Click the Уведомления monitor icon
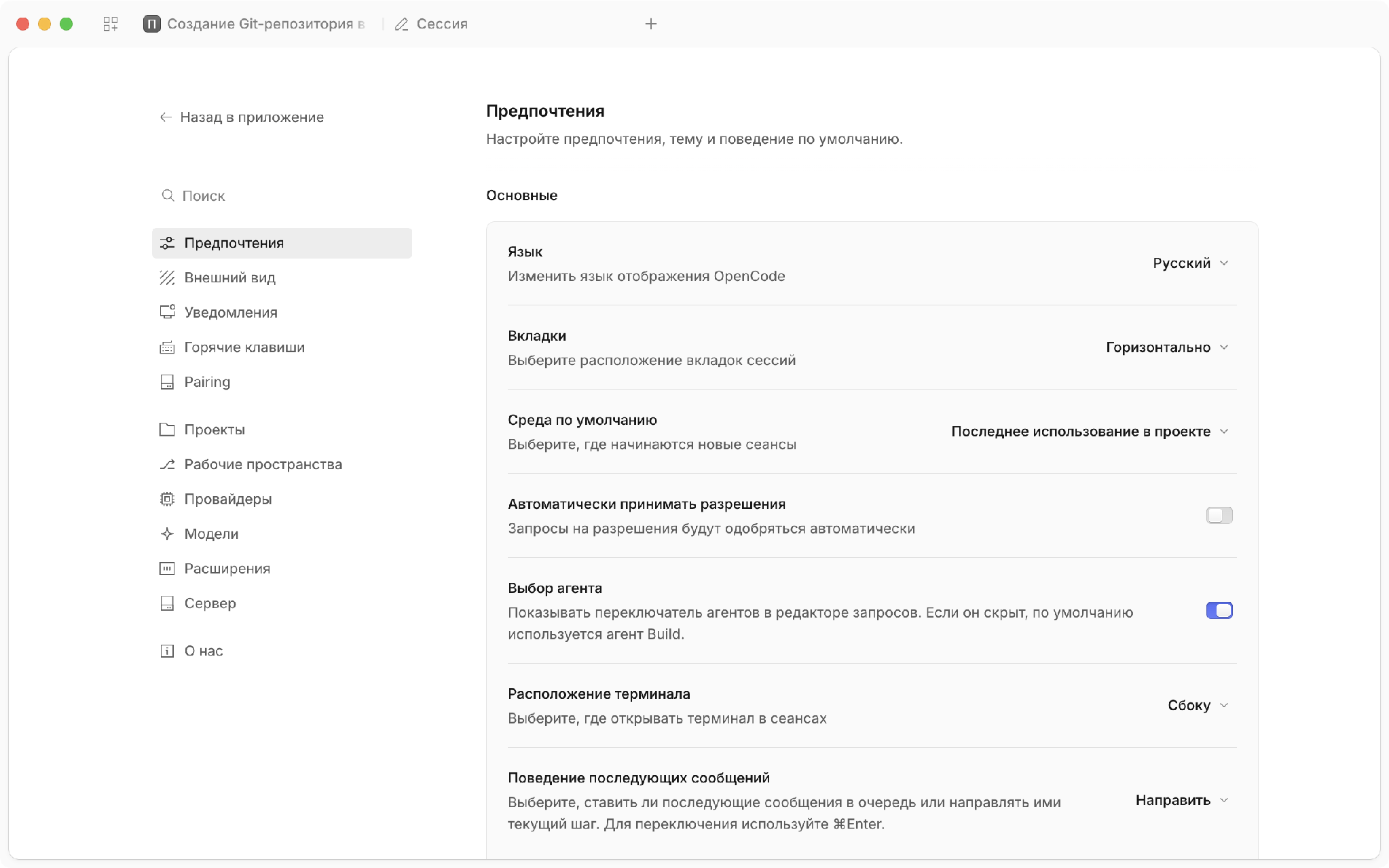This screenshot has width=1389, height=868. 167,312
